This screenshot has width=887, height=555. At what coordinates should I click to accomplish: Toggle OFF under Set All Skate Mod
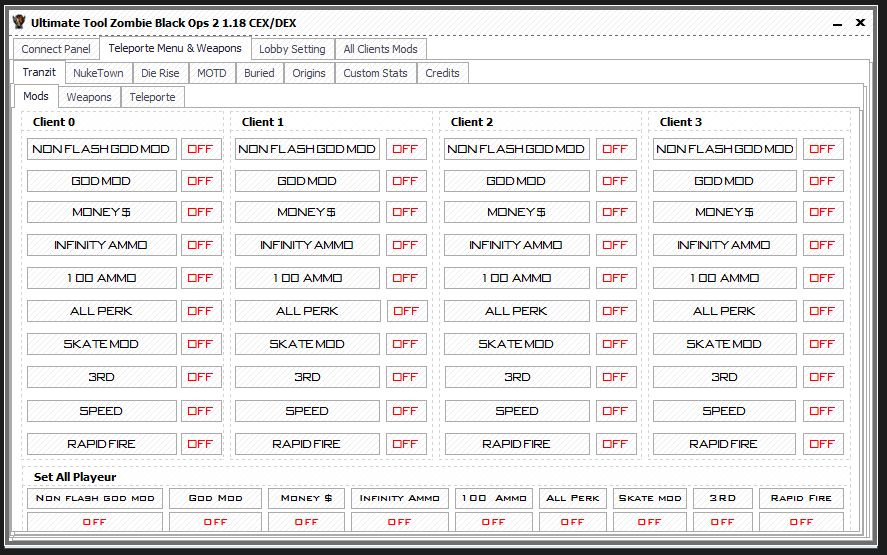650,522
